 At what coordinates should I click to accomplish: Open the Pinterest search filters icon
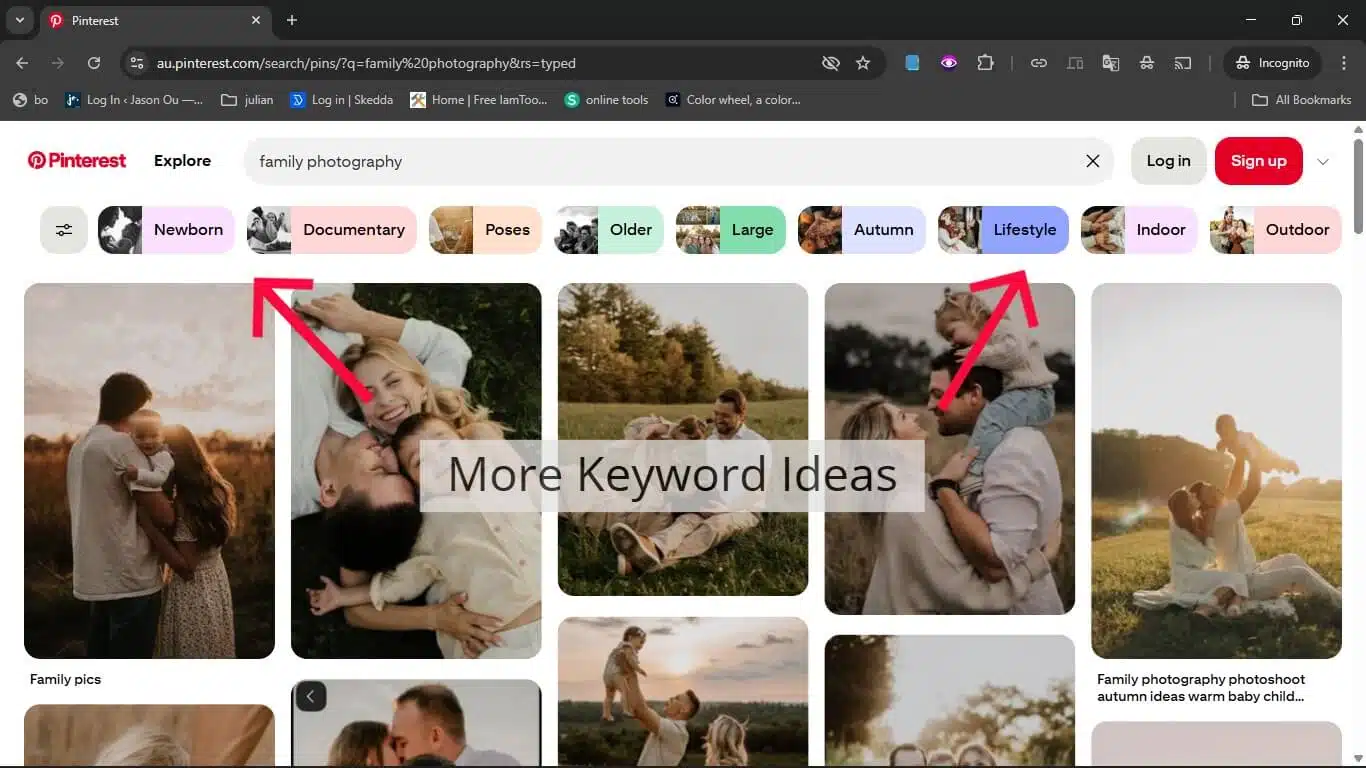(64, 230)
